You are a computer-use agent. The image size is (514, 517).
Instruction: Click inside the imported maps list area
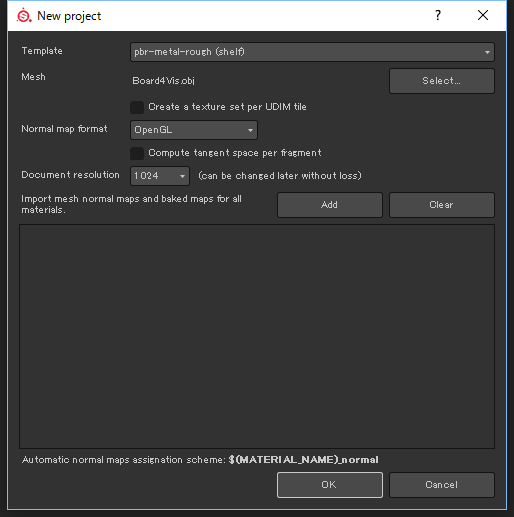pyautogui.click(x=257, y=336)
